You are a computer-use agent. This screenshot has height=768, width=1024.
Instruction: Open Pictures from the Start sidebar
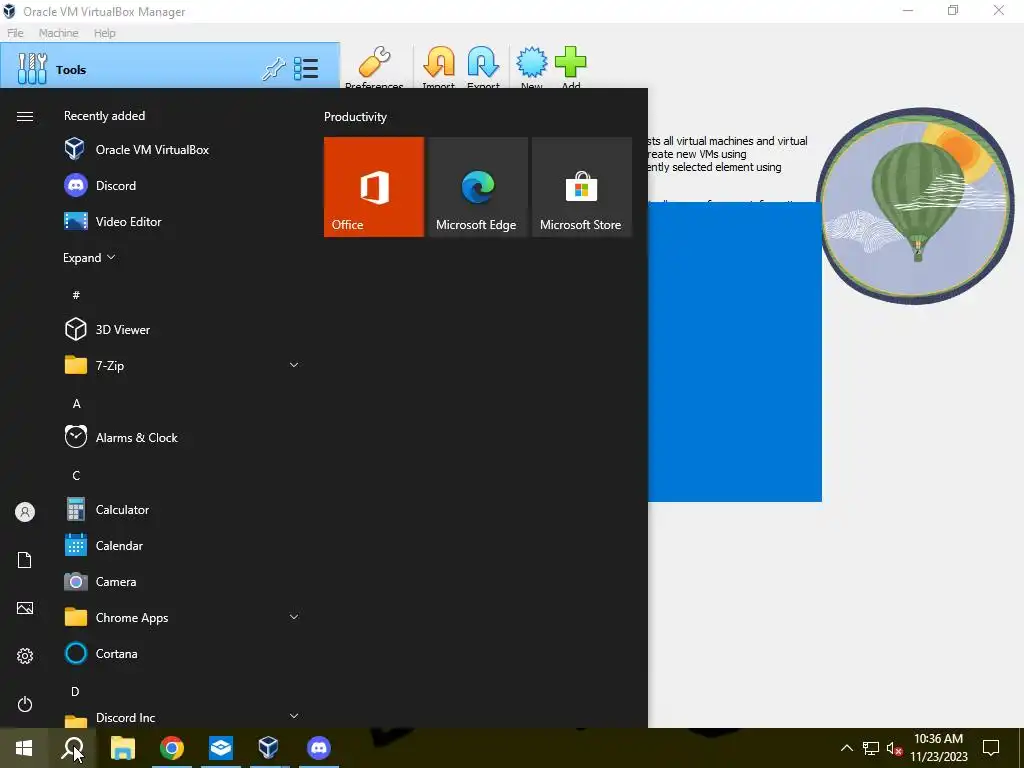click(25, 608)
